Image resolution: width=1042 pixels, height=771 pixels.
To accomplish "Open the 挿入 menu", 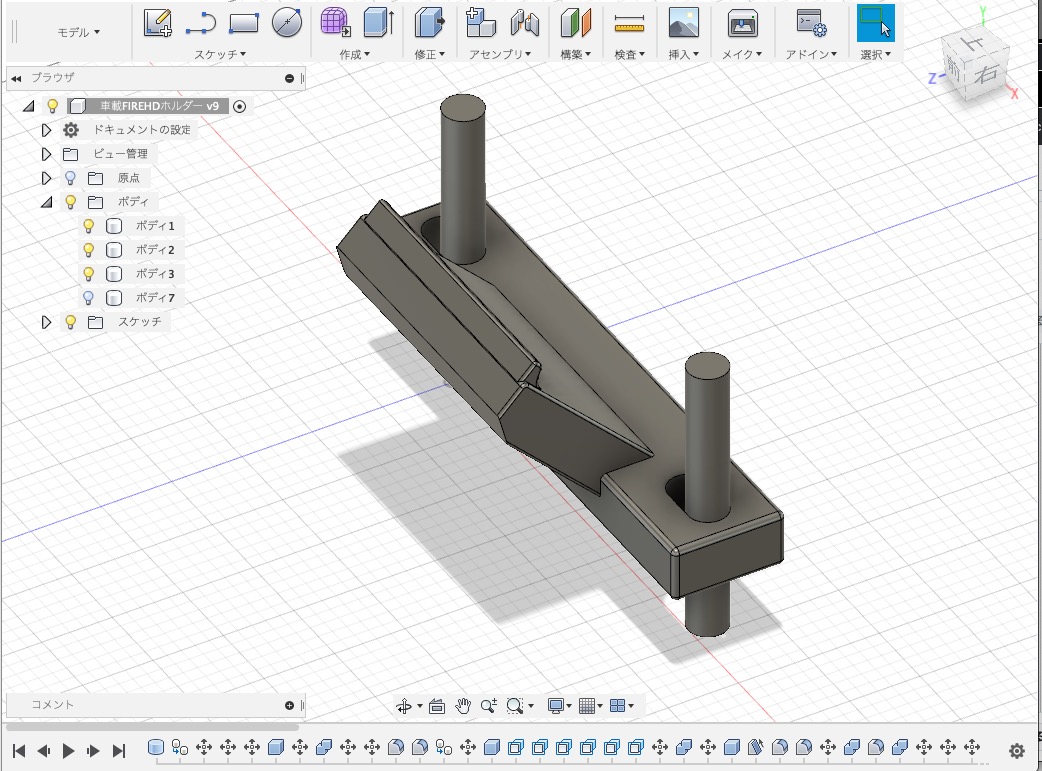I will pos(683,55).
